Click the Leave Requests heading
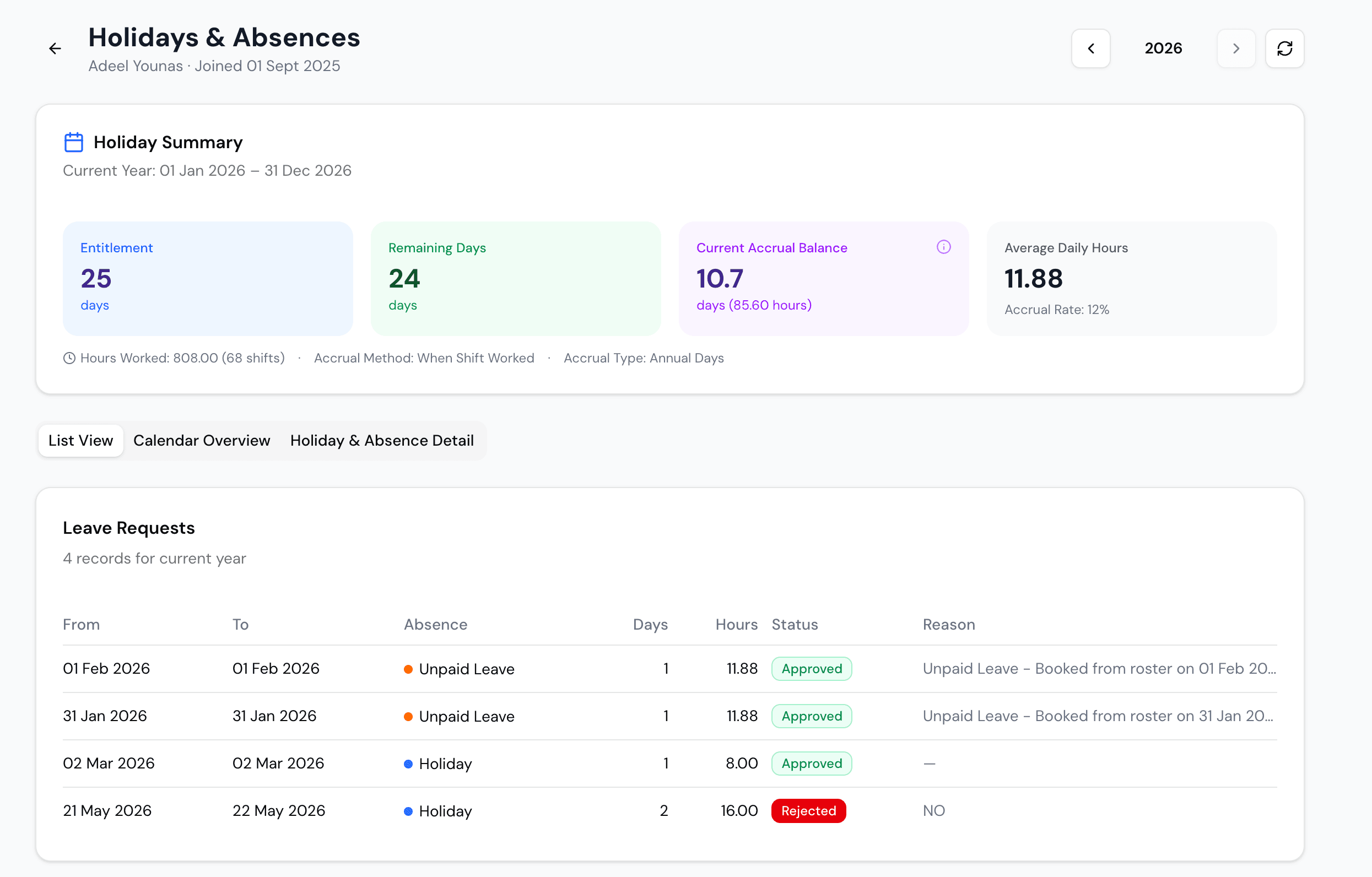Image resolution: width=1372 pixels, height=877 pixels. (129, 528)
